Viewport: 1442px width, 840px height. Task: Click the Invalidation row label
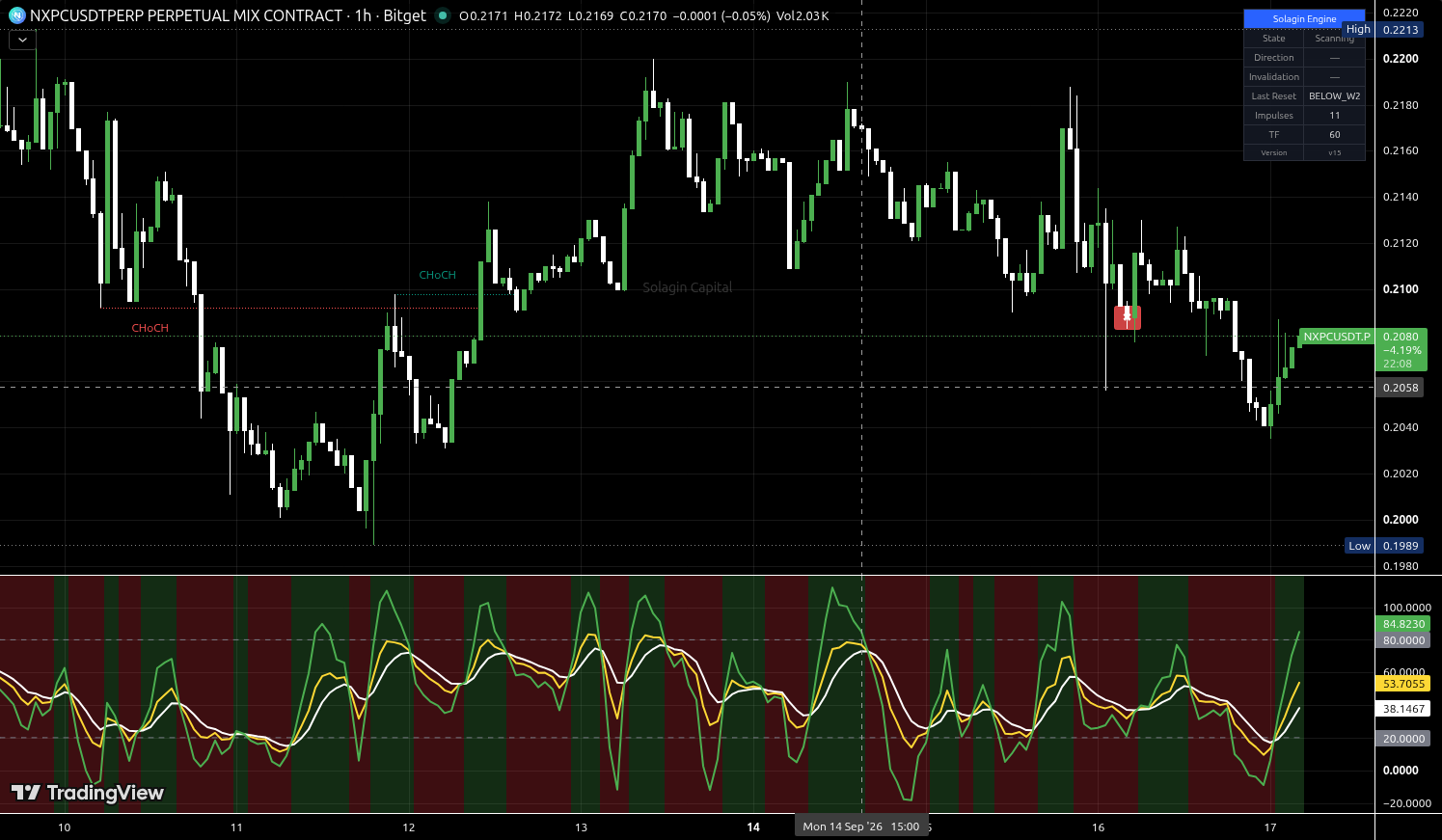1274,77
